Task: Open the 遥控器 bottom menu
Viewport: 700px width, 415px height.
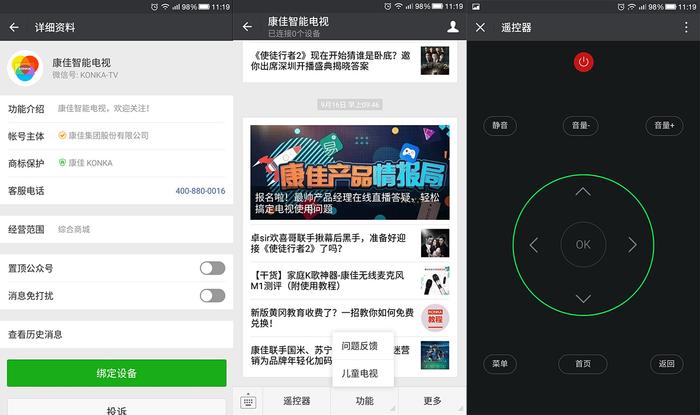Action: click(296, 401)
